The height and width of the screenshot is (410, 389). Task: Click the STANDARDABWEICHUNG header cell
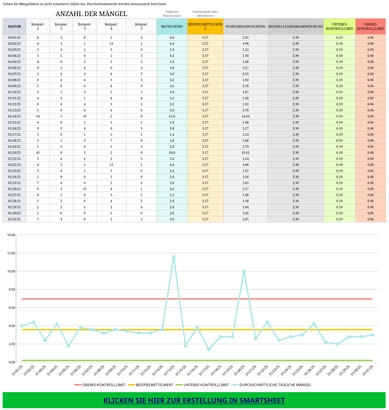point(245,26)
